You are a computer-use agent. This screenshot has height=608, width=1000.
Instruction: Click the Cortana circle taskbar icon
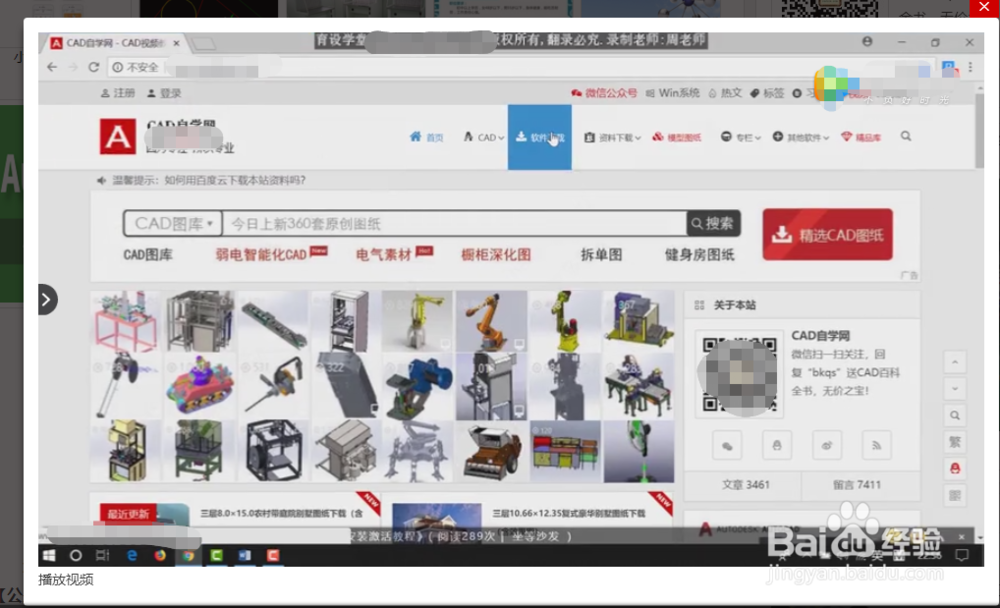pos(75,556)
